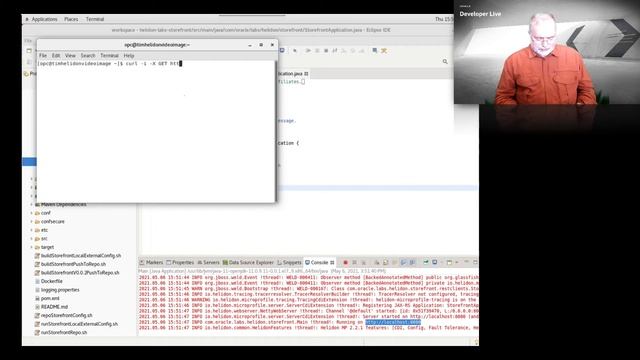
Task: Select repoStorefrontConfig.sh file
Action: (x=63, y=316)
